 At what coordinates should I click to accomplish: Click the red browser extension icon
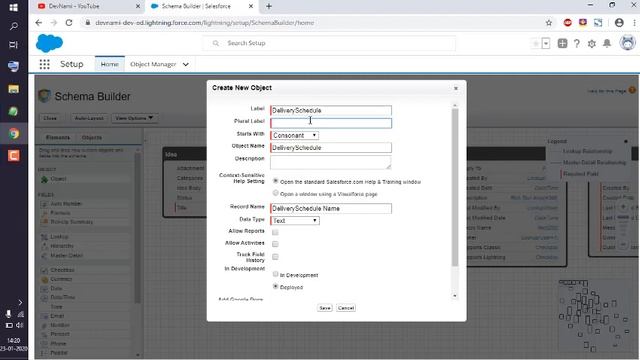point(567,23)
